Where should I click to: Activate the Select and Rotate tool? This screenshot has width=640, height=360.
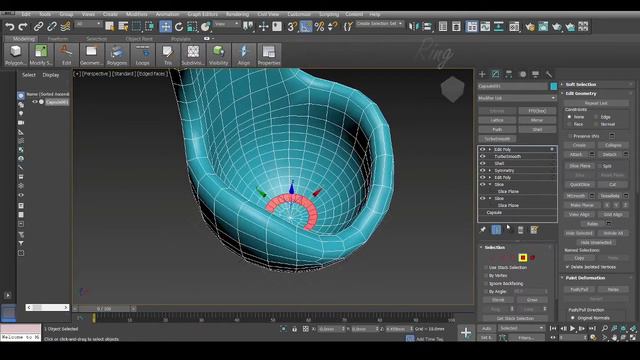click(x=179, y=27)
